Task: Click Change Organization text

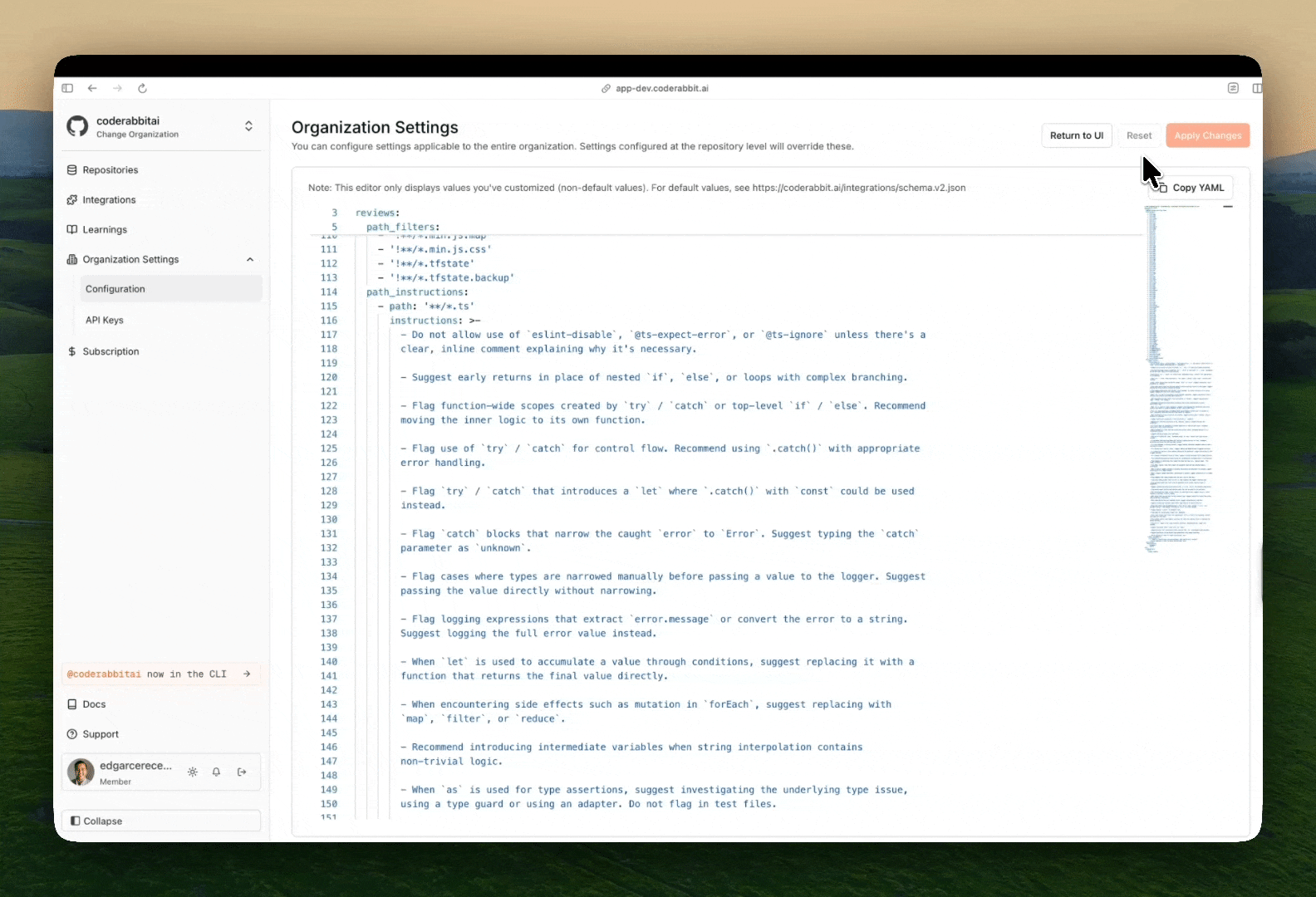Action: click(137, 135)
